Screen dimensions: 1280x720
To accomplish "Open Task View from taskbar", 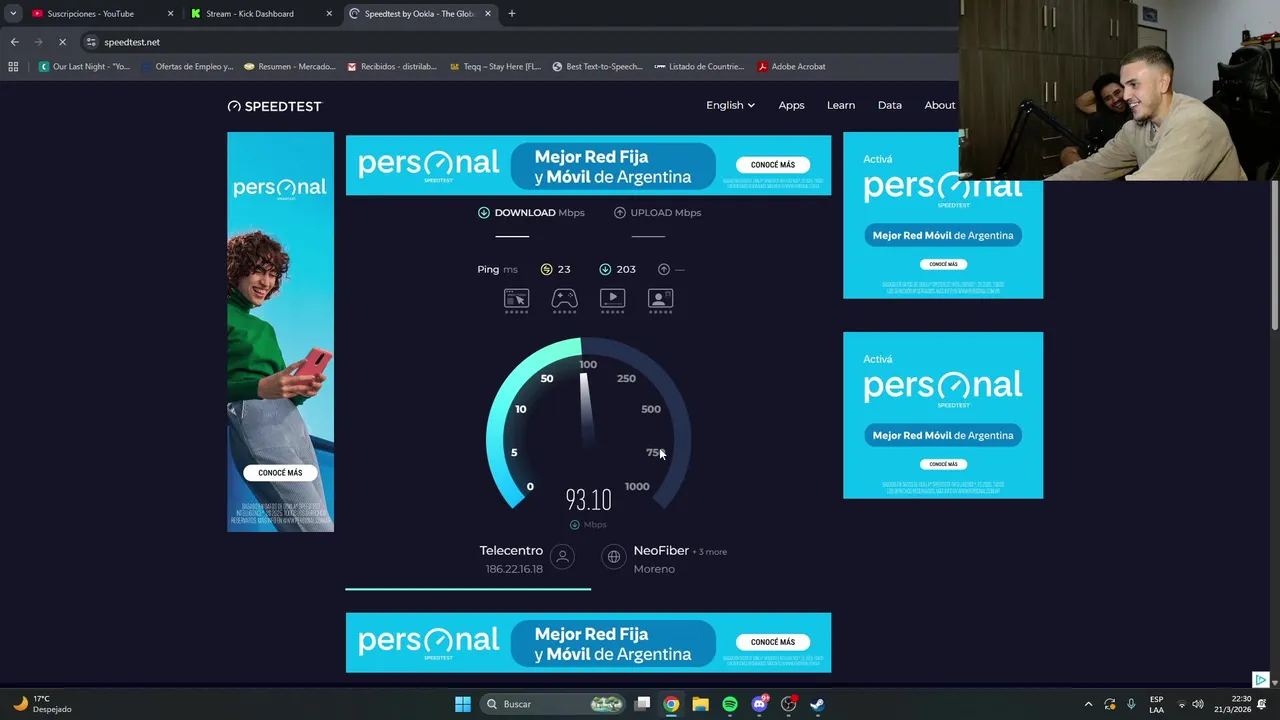I will pos(643,704).
